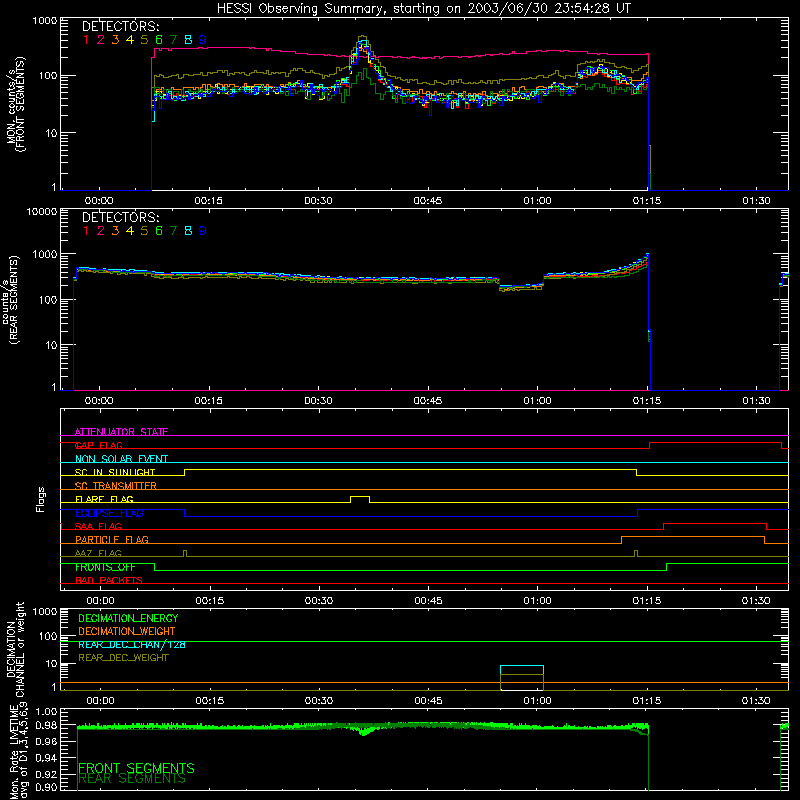Click 'DETECTORS:' label in front segments panel
The width and height of the screenshot is (800, 800).
click(x=120, y=26)
